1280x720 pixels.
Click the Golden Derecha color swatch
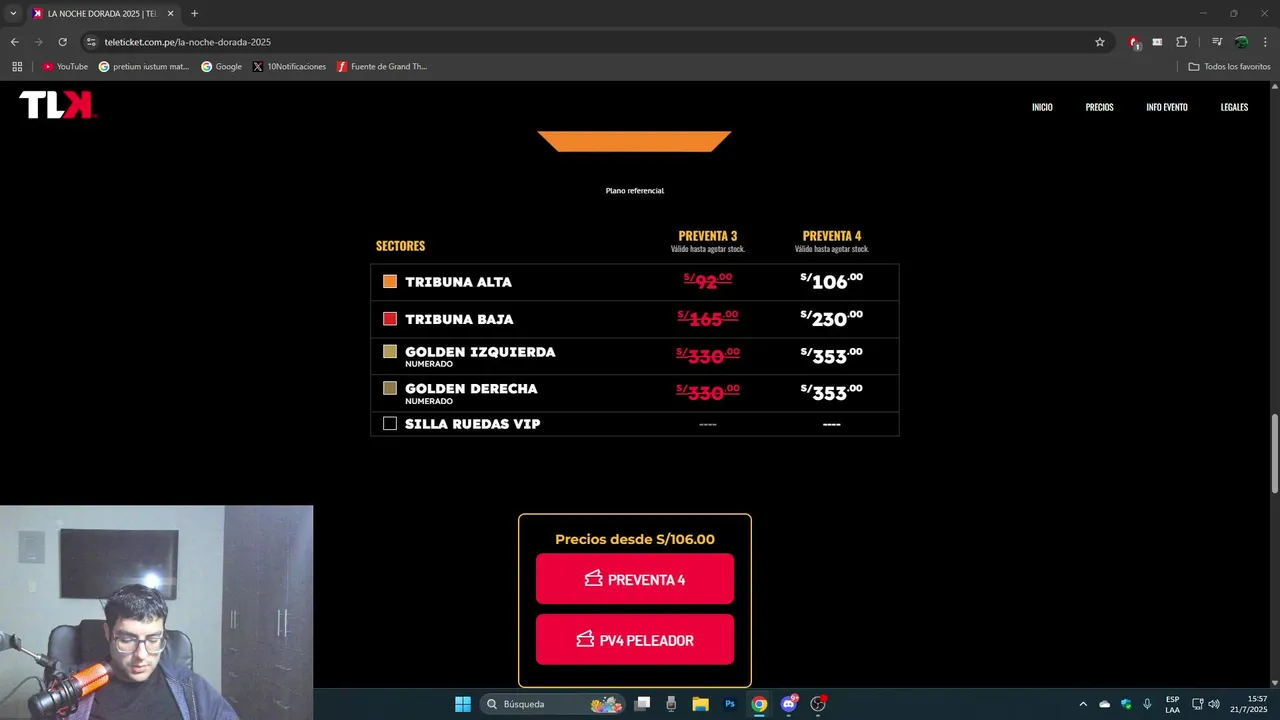(390, 388)
